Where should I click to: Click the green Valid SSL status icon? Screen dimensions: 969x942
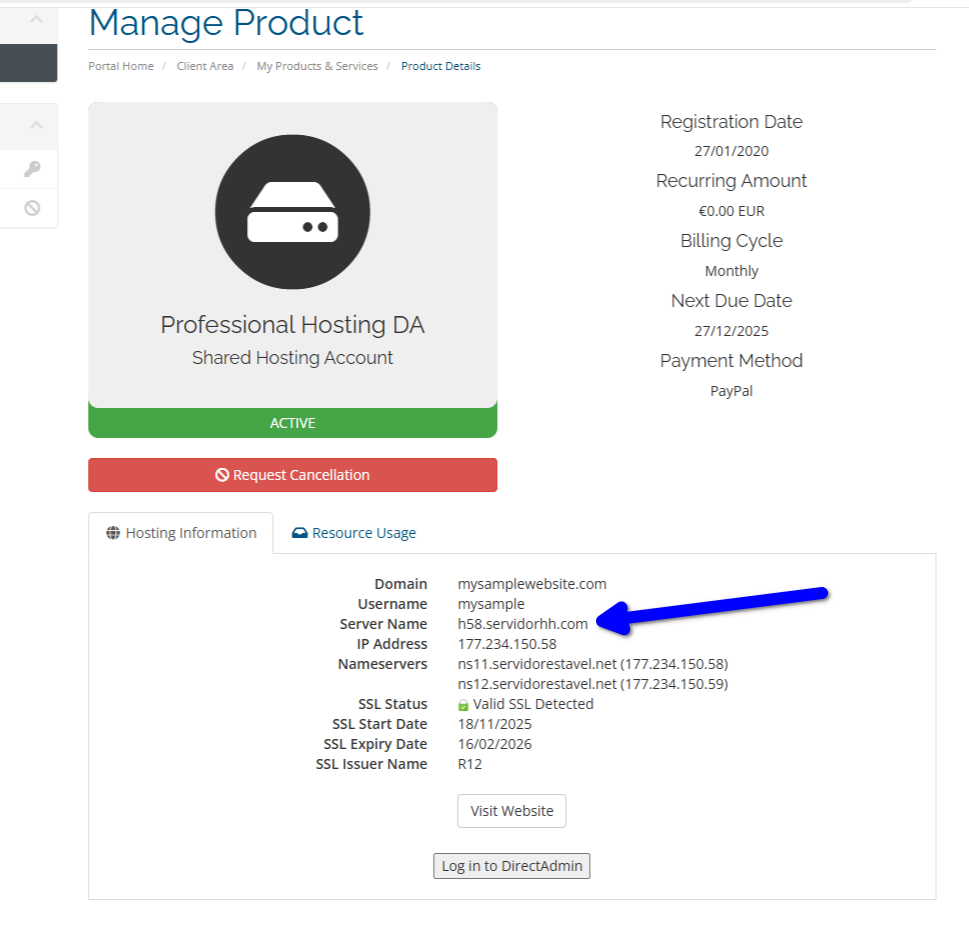click(x=464, y=703)
